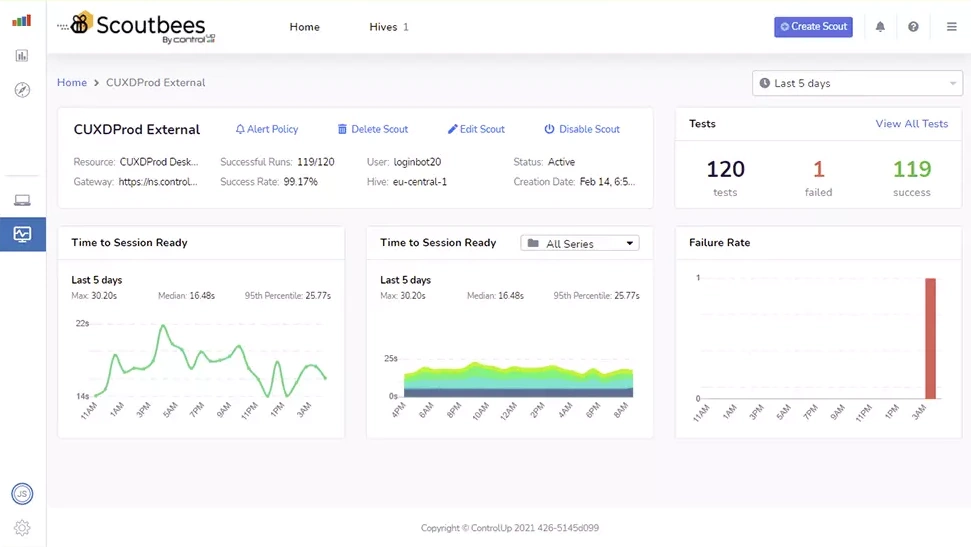Open the hamburger menu icon
The height and width of the screenshot is (547, 971).
click(951, 27)
